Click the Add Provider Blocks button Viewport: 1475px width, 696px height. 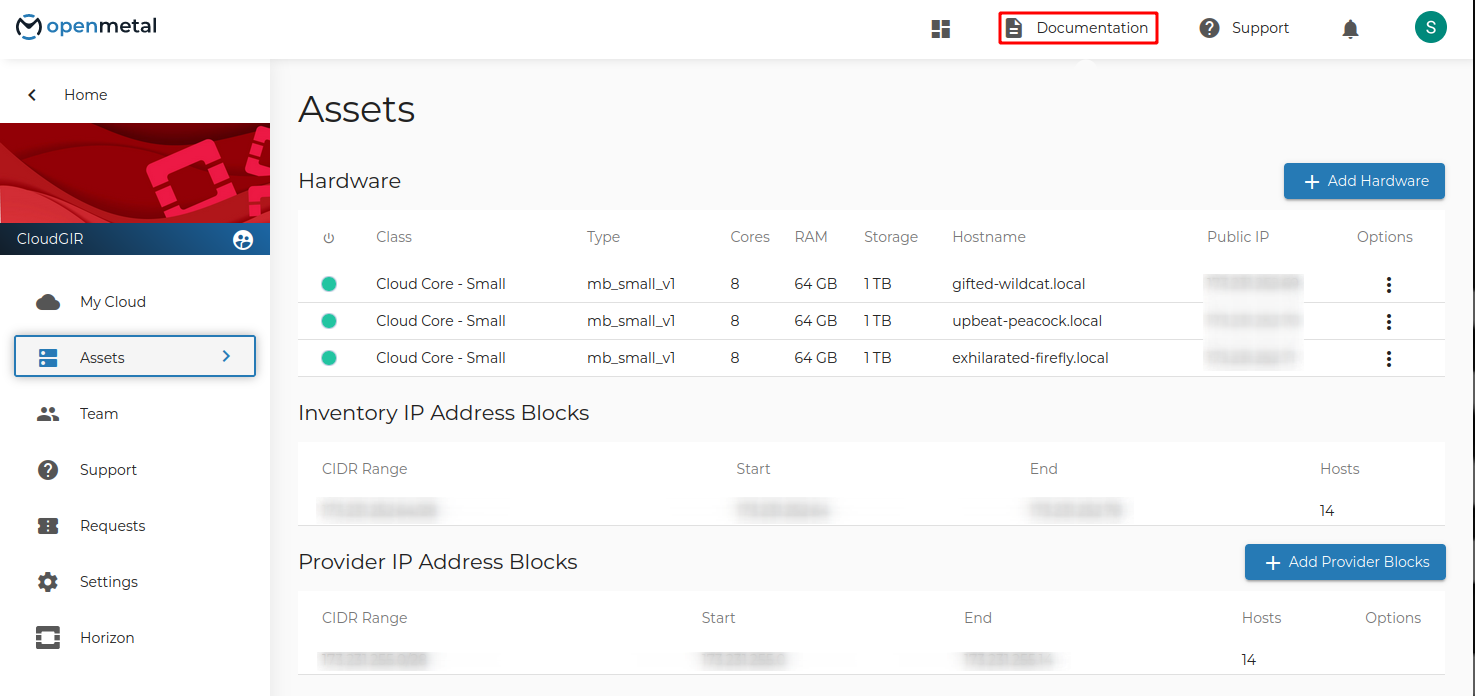pyautogui.click(x=1344, y=562)
